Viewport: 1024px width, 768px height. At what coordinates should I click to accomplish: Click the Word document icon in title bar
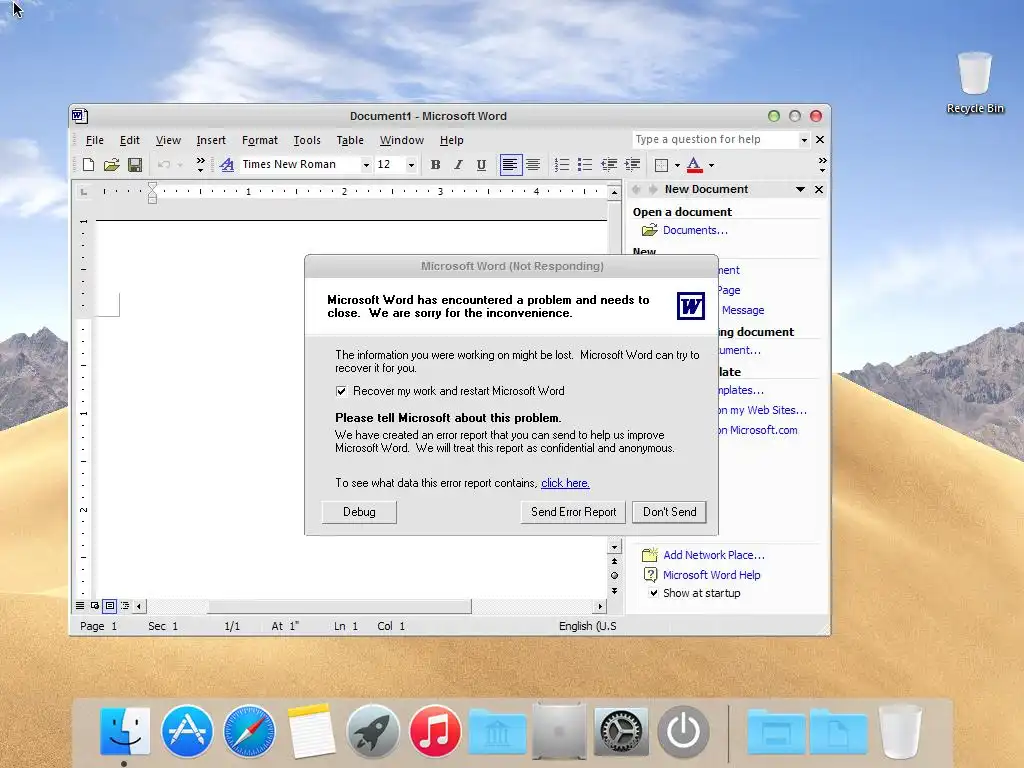coord(80,116)
